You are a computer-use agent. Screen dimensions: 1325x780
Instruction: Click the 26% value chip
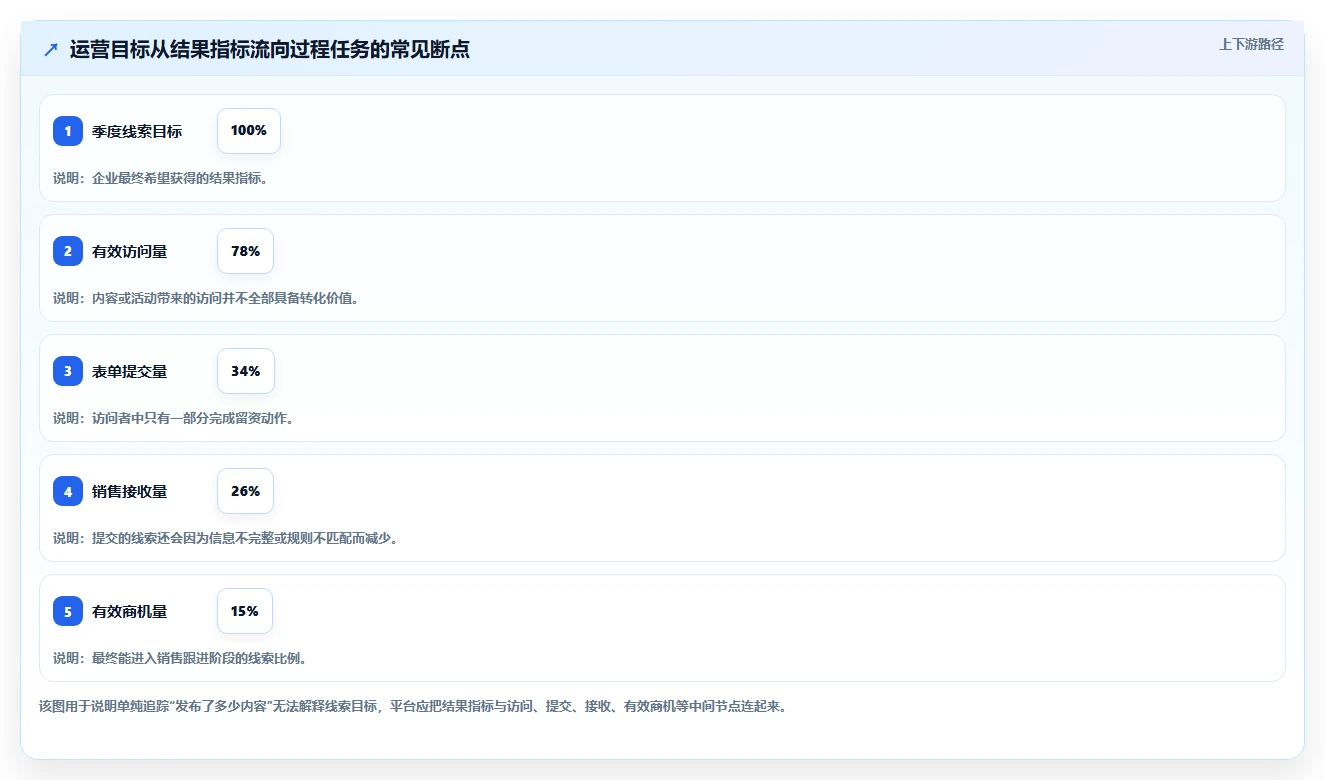[x=245, y=491]
